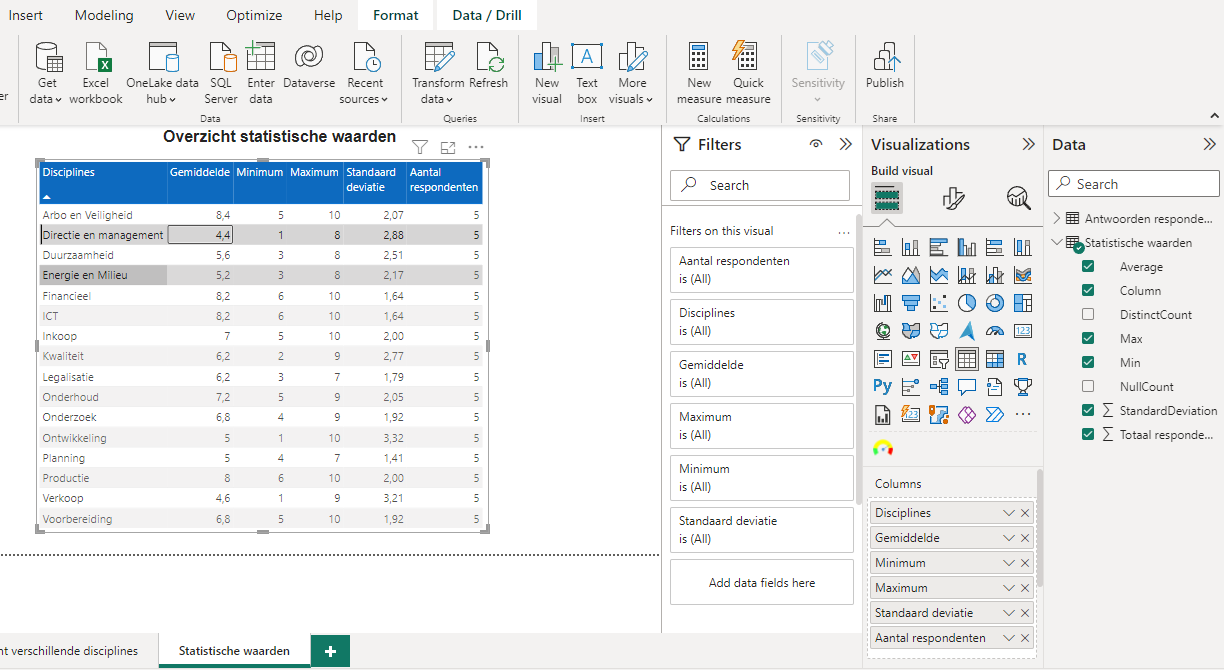Select the Q&A visual
The height and width of the screenshot is (670, 1224).
click(x=967, y=387)
